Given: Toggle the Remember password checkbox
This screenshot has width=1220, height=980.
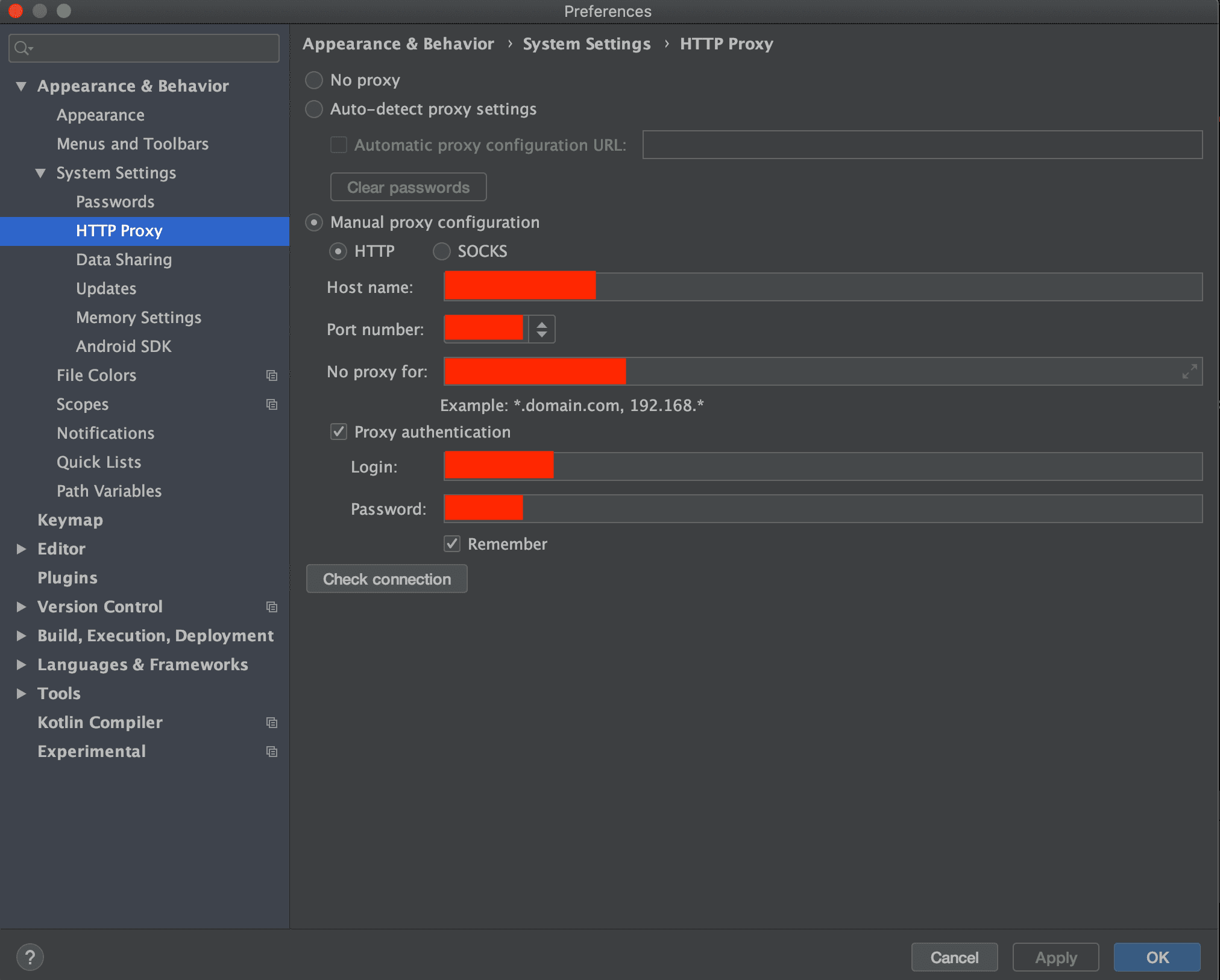Looking at the screenshot, I should coord(452,544).
